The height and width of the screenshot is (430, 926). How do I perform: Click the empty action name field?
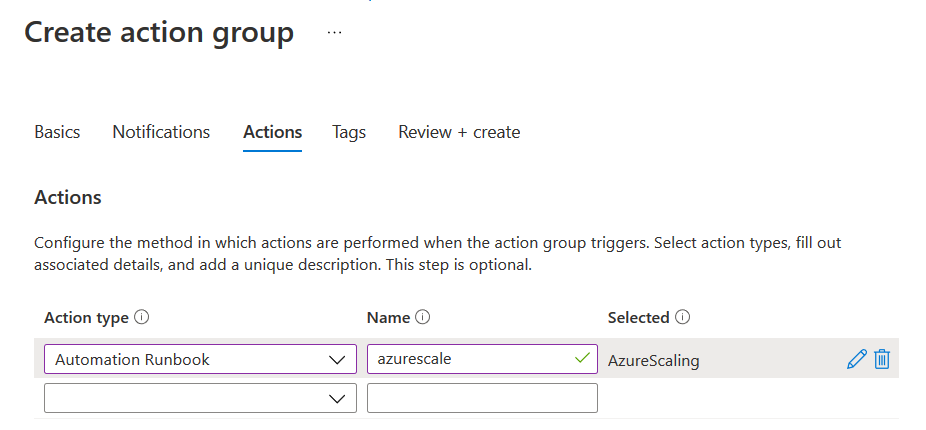(x=482, y=398)
